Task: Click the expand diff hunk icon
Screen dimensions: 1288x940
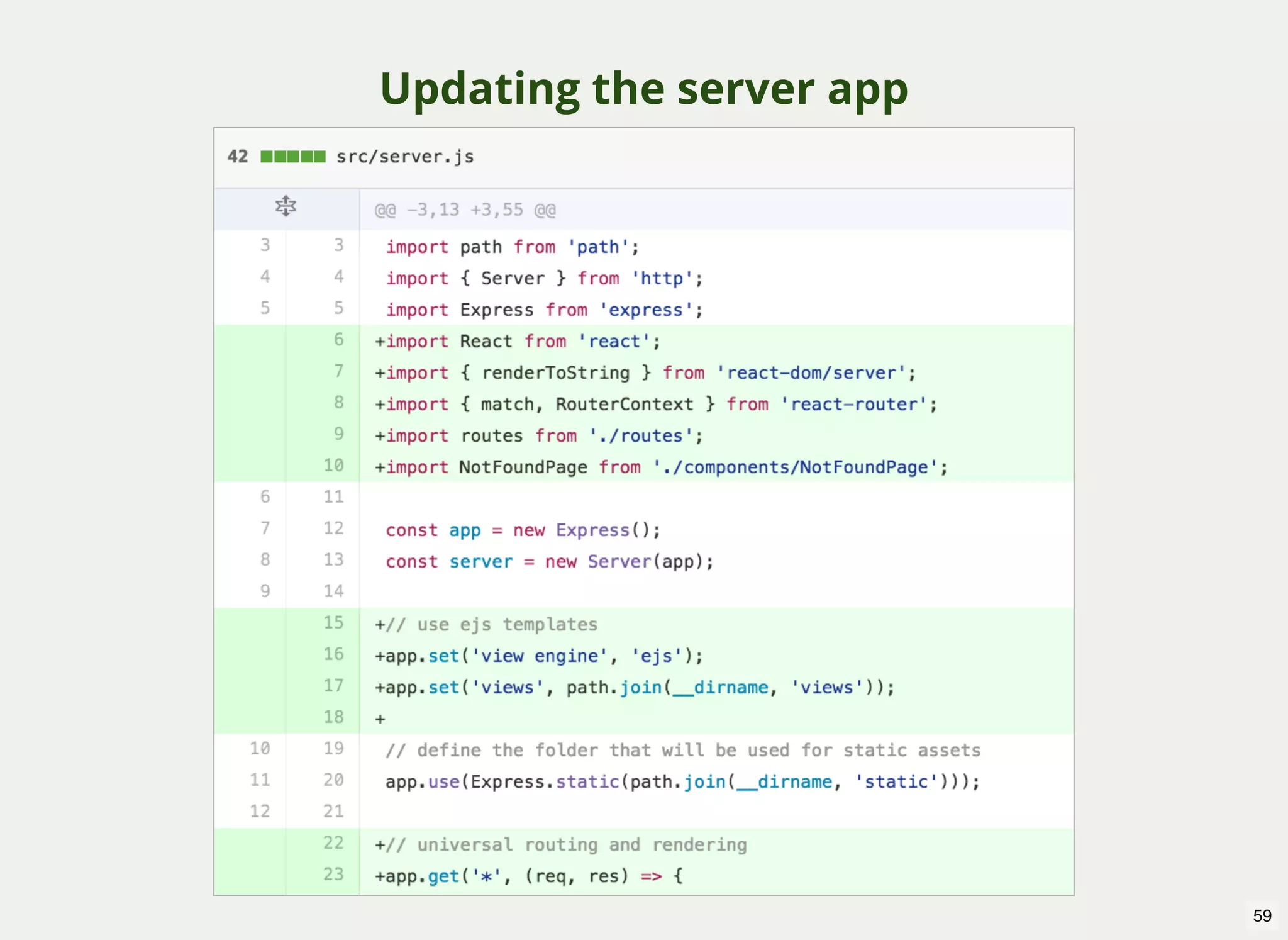Action: click(x=286, y=206)
